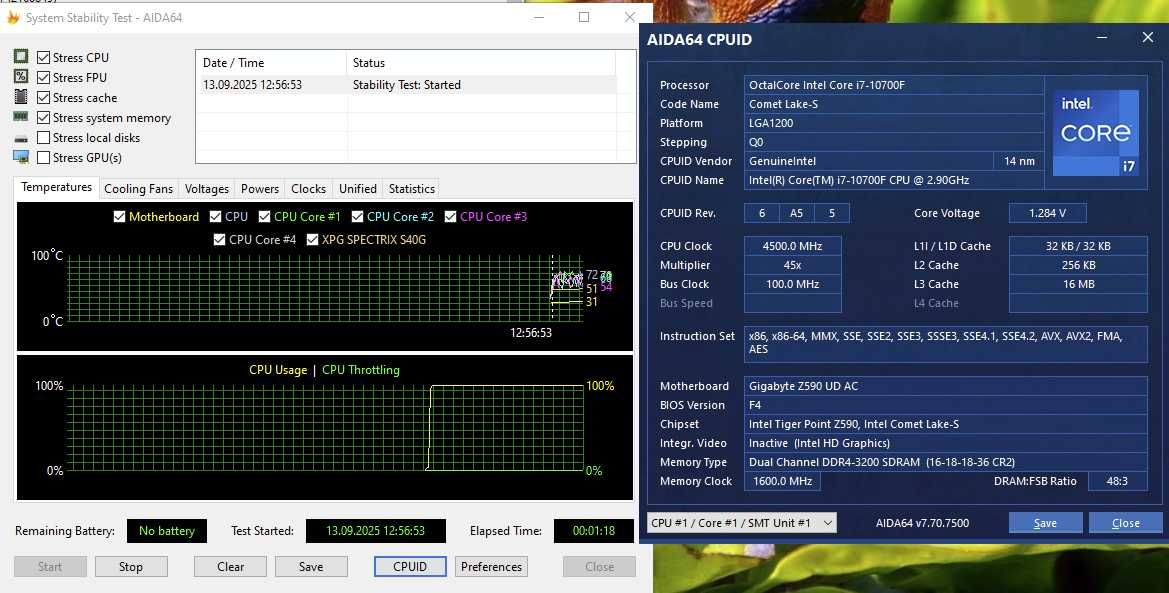Click the OctalCore Intel Core i7-10700F processor field
1169x593 pixels.
[x=894, y=85]
